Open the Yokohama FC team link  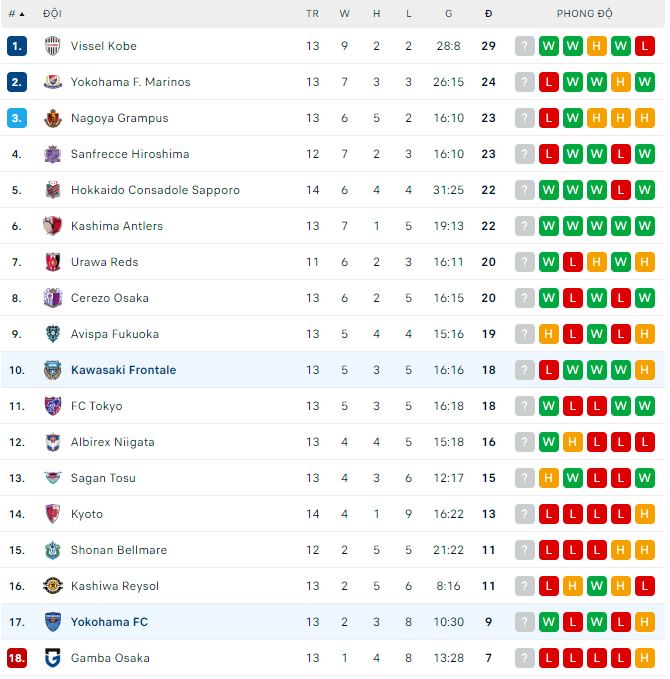(109, 622)
